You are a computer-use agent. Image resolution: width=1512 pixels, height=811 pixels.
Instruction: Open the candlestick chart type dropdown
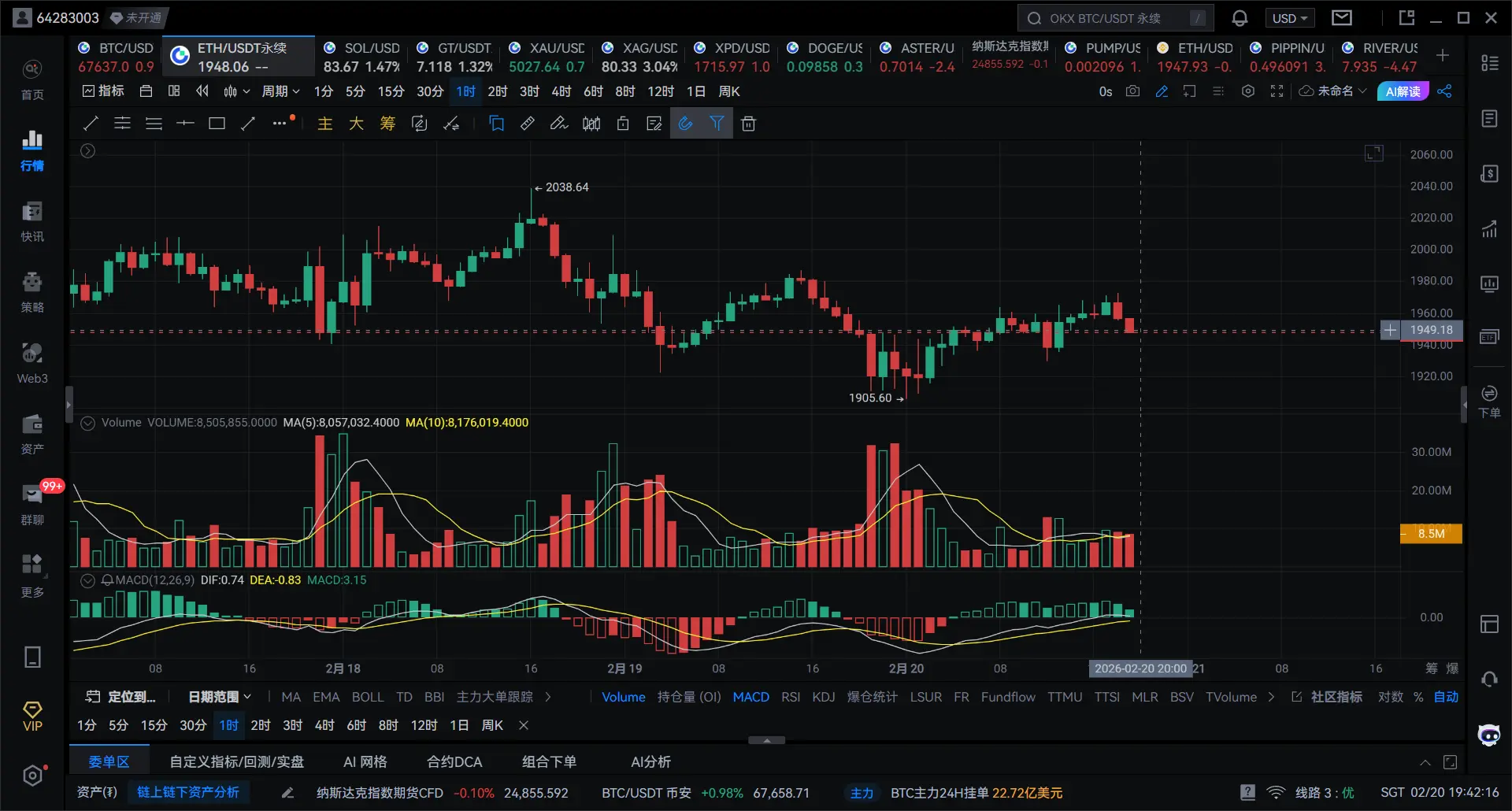[x=236, y=91]
